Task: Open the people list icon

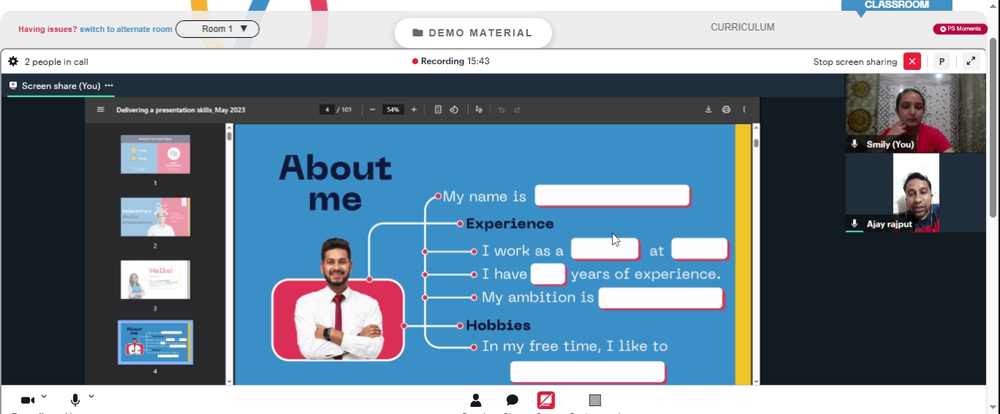Action: 476,400
